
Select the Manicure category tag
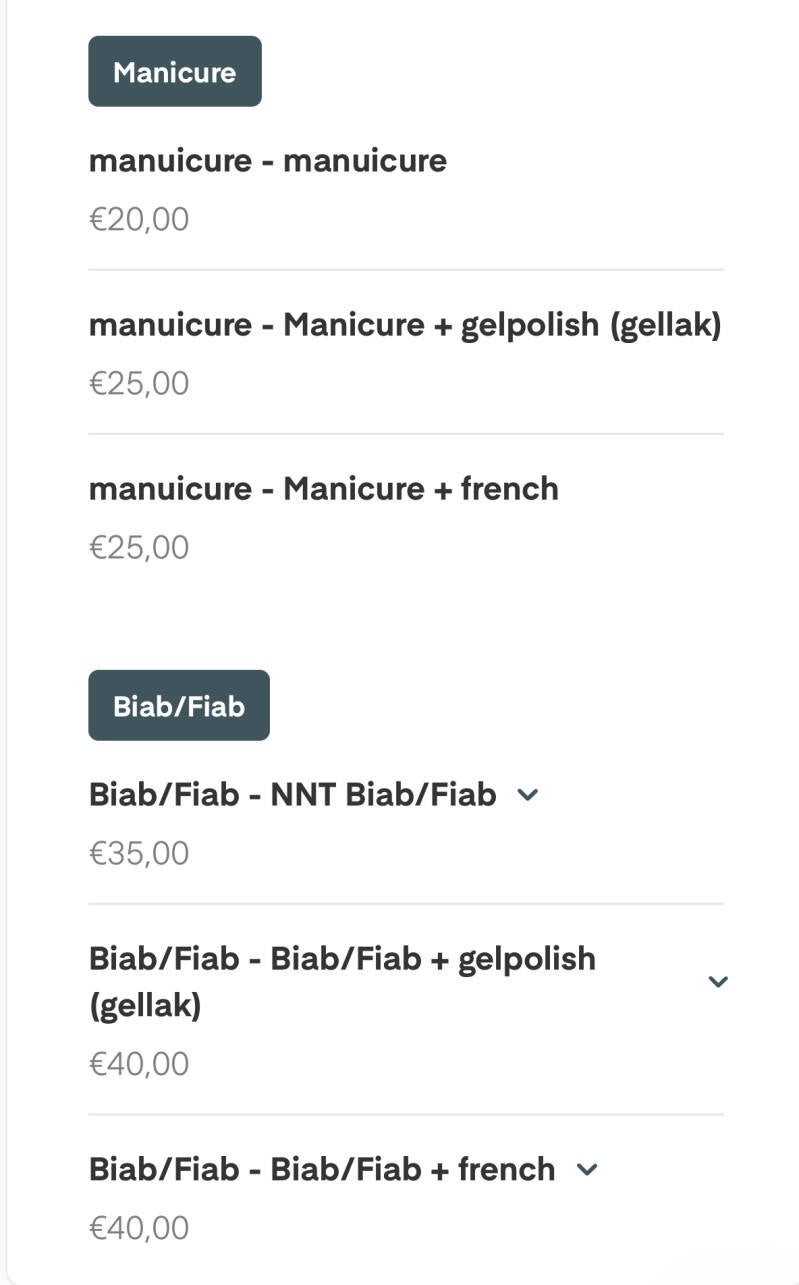tap(175, 72)
